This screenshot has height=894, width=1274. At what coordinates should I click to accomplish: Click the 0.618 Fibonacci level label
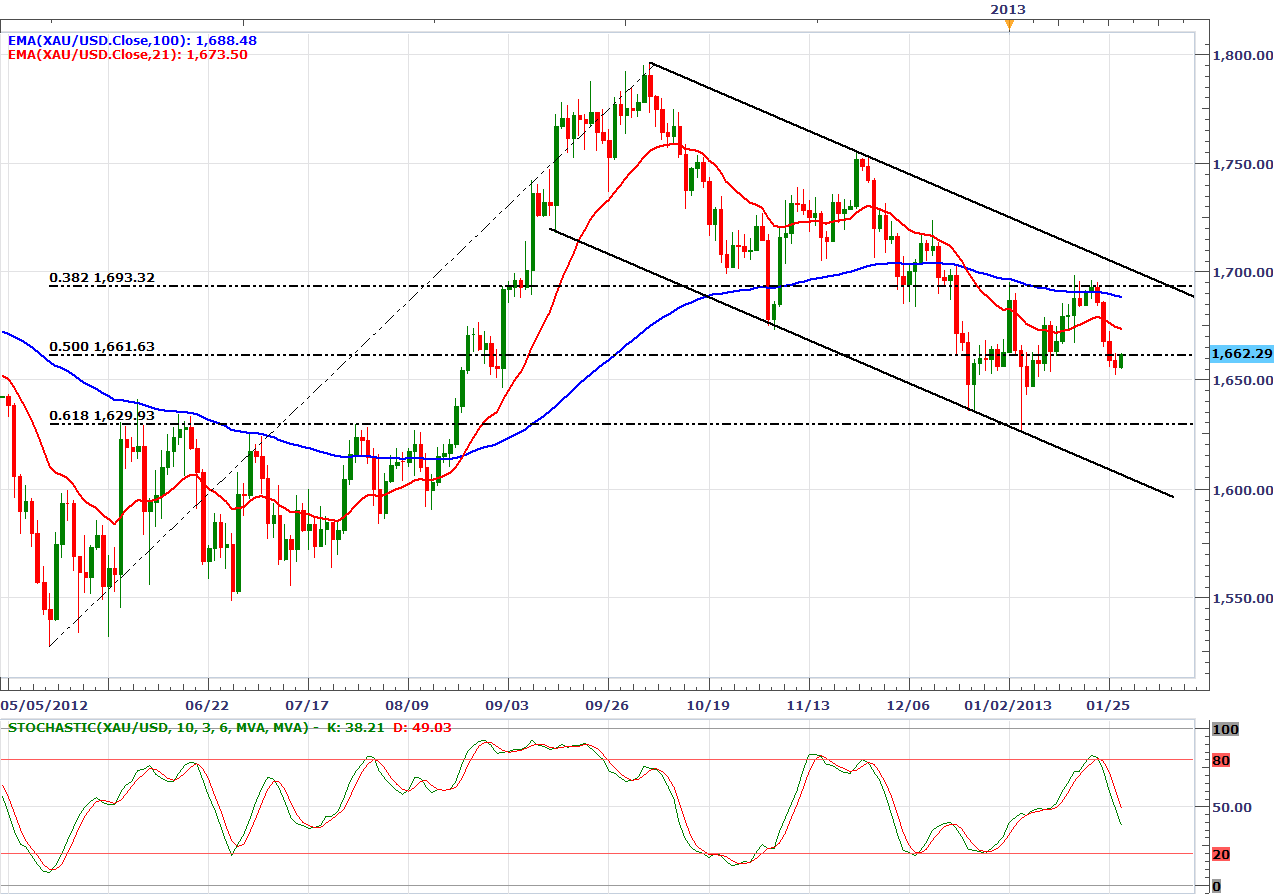point(102,415)
